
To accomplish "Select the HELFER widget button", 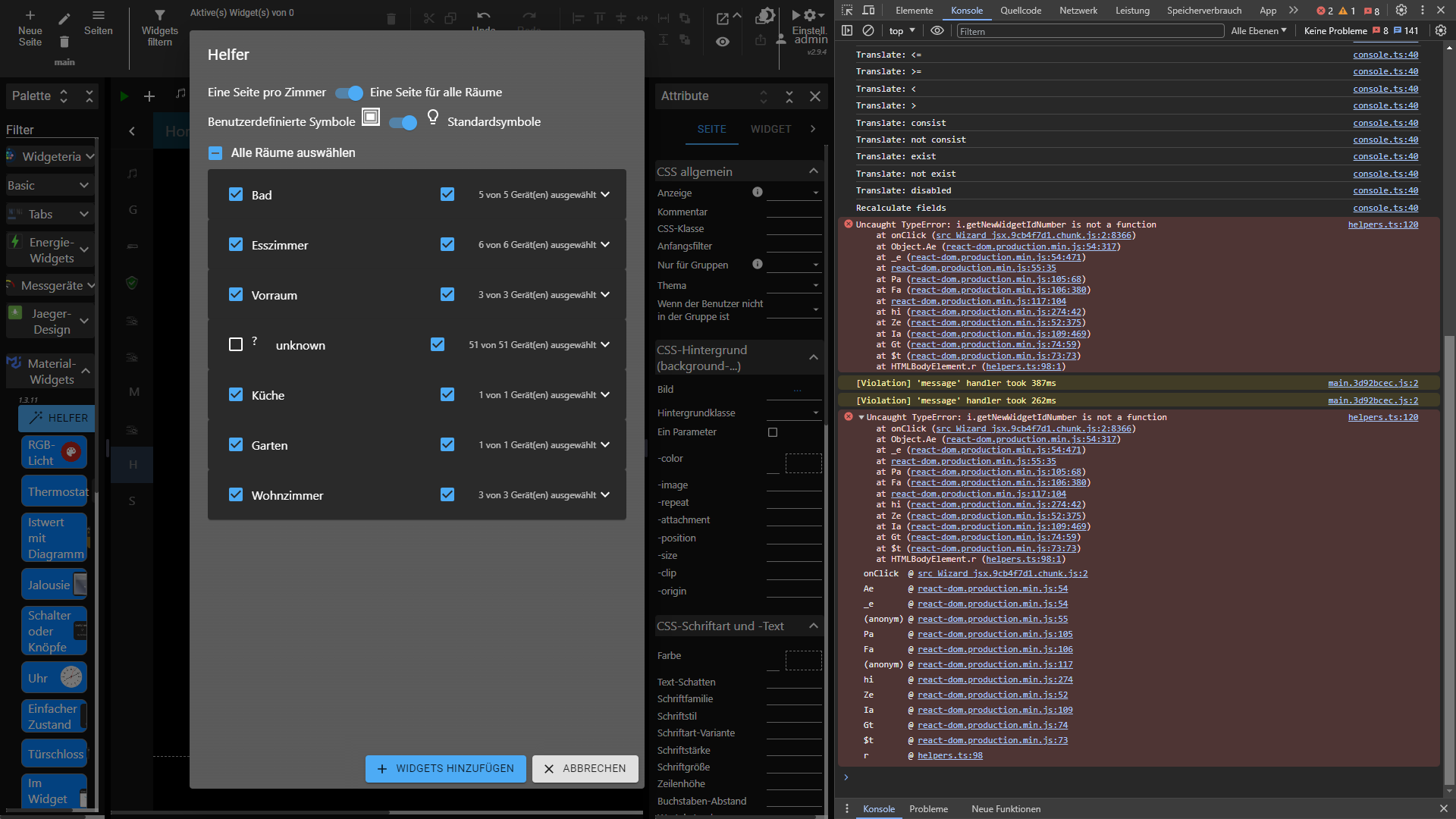I will point(57,418).
